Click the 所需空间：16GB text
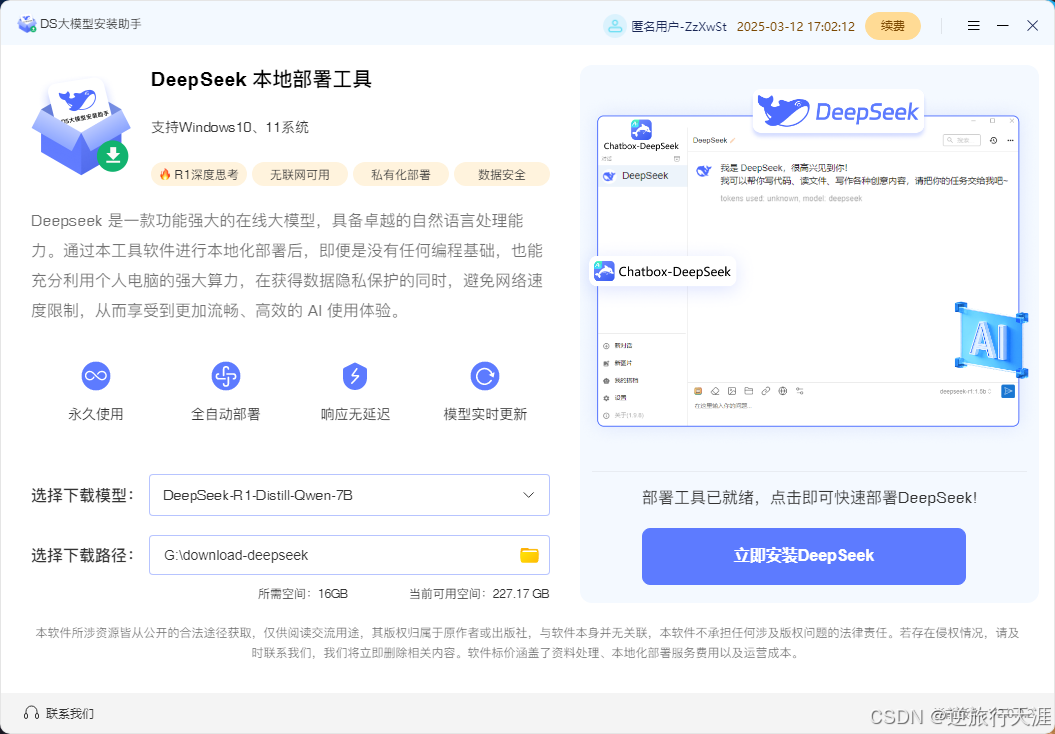 (x=303, y=594)
